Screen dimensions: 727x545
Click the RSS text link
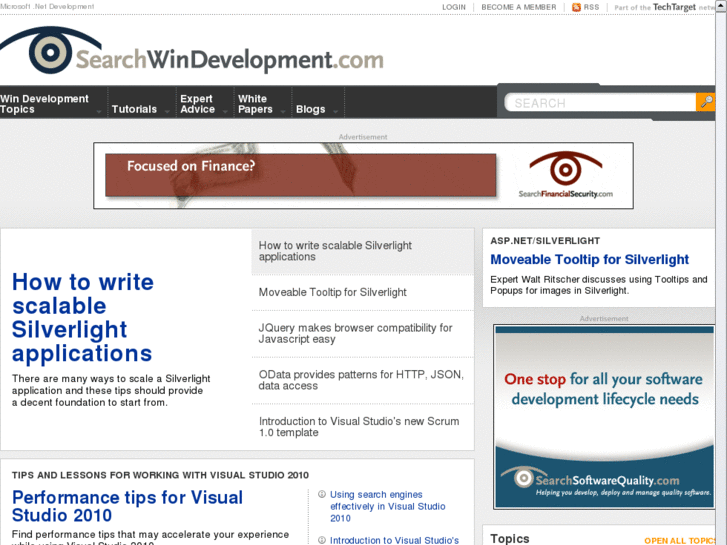pyautogui.click(x=591, y=7)
